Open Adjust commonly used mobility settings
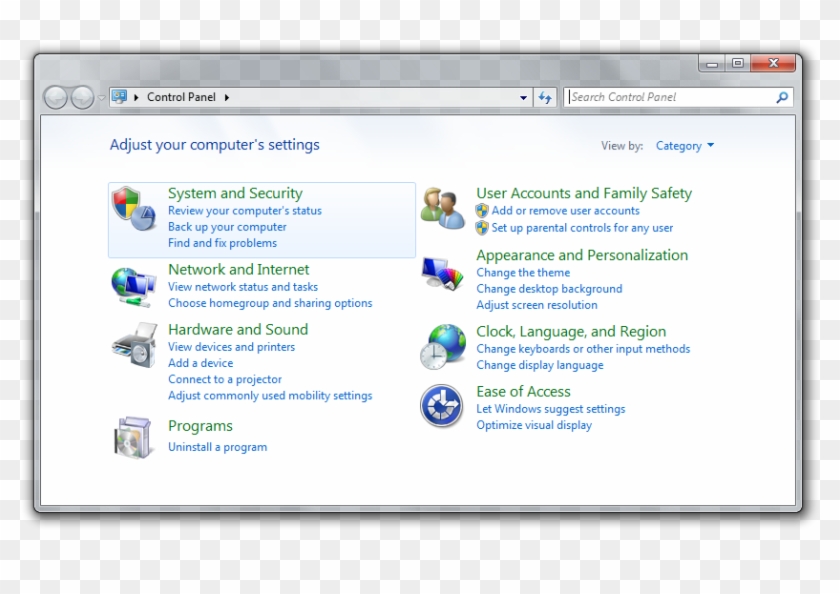Viewport: 840px width, 594px height. click(x=270, y=395)
